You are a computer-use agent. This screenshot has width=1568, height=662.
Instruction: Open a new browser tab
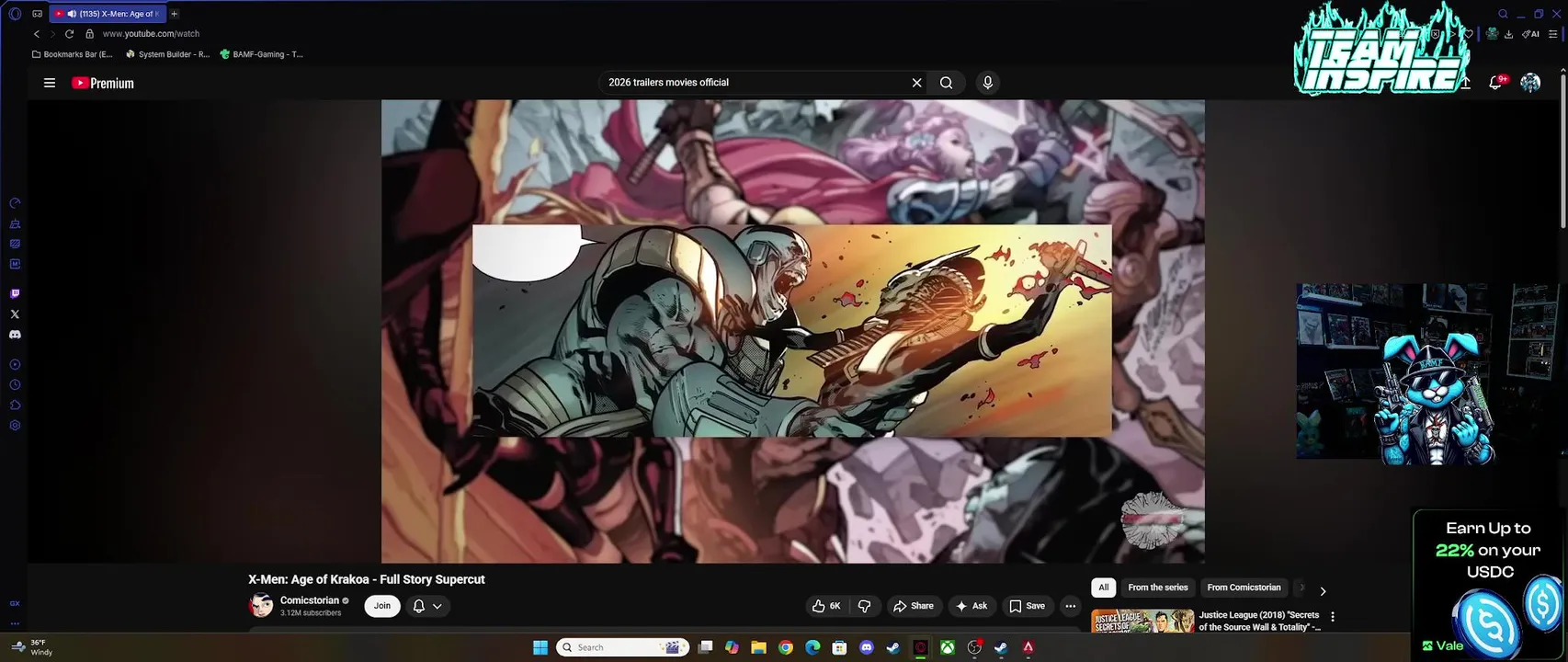[174, 14]
